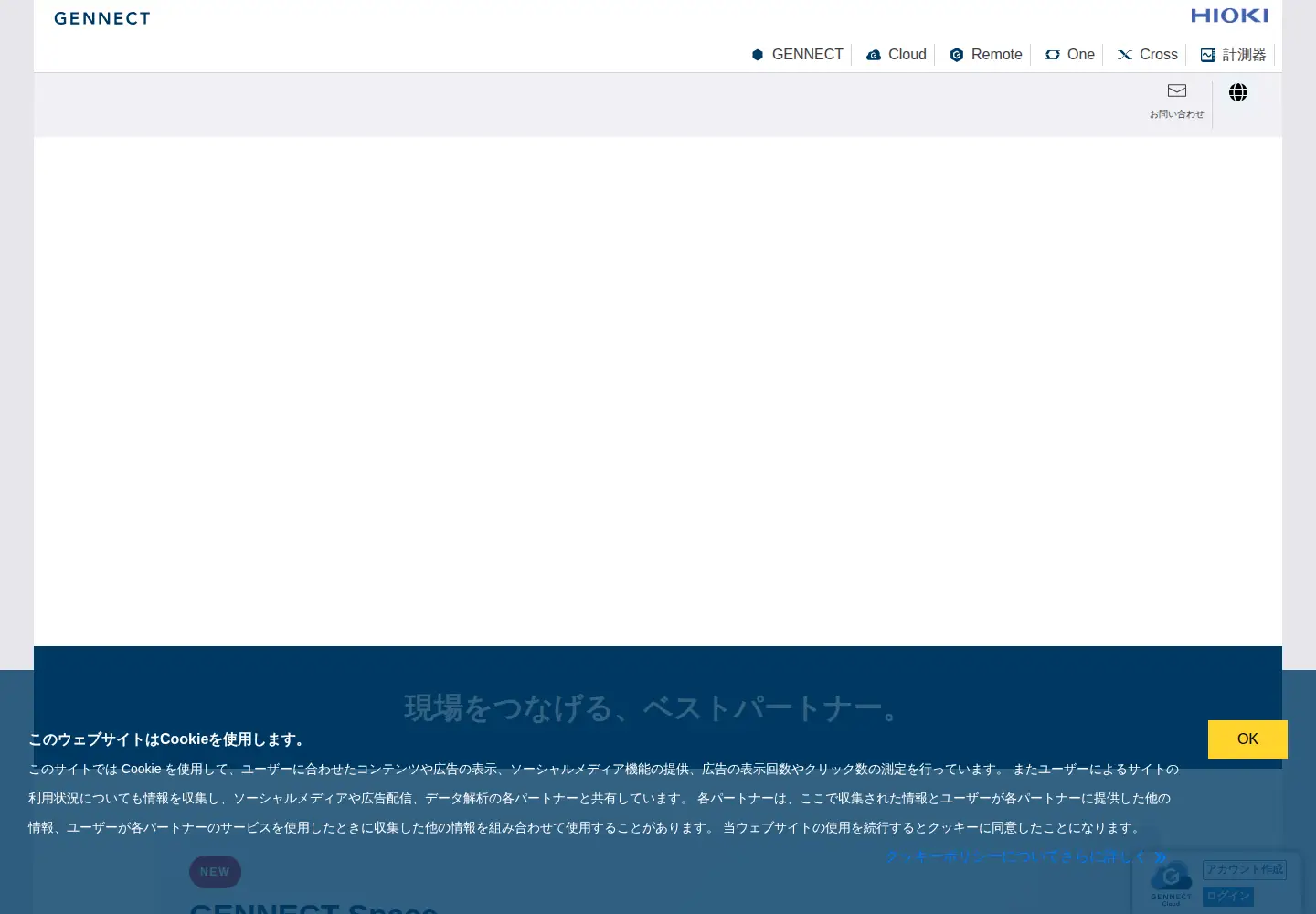Click the ログイン button

1228,897
